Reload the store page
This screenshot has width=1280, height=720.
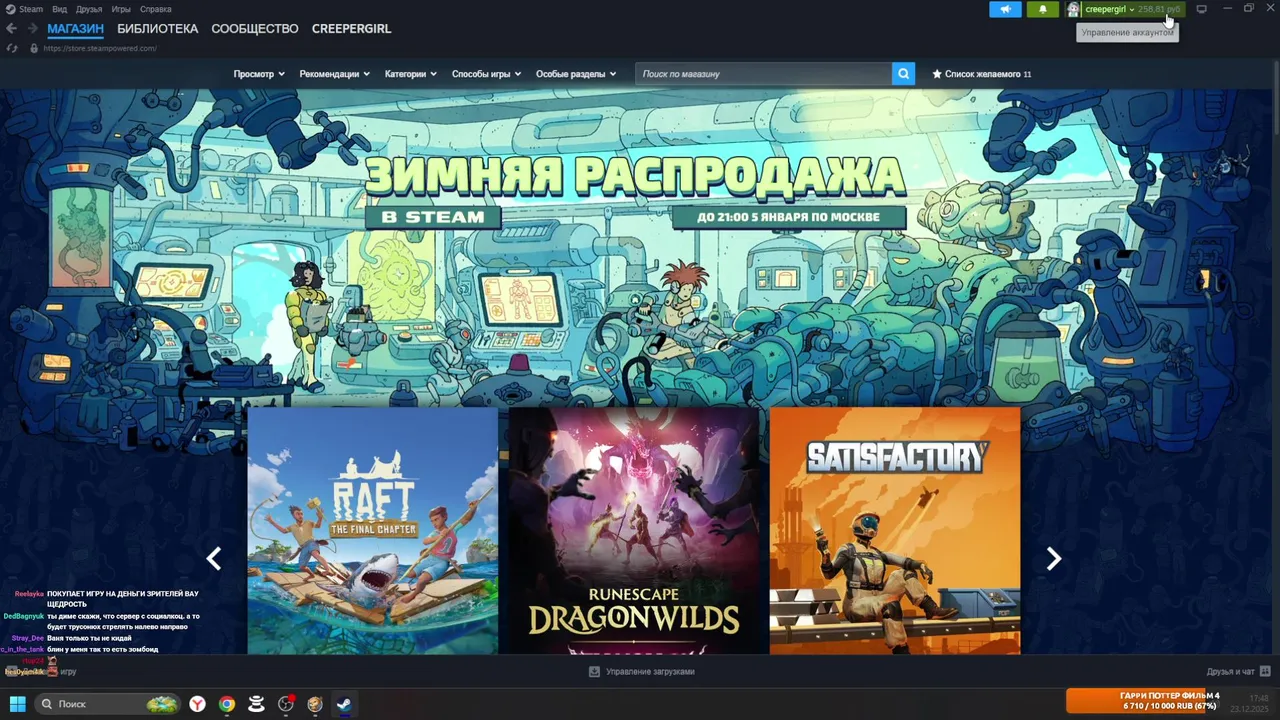point(12,48)
